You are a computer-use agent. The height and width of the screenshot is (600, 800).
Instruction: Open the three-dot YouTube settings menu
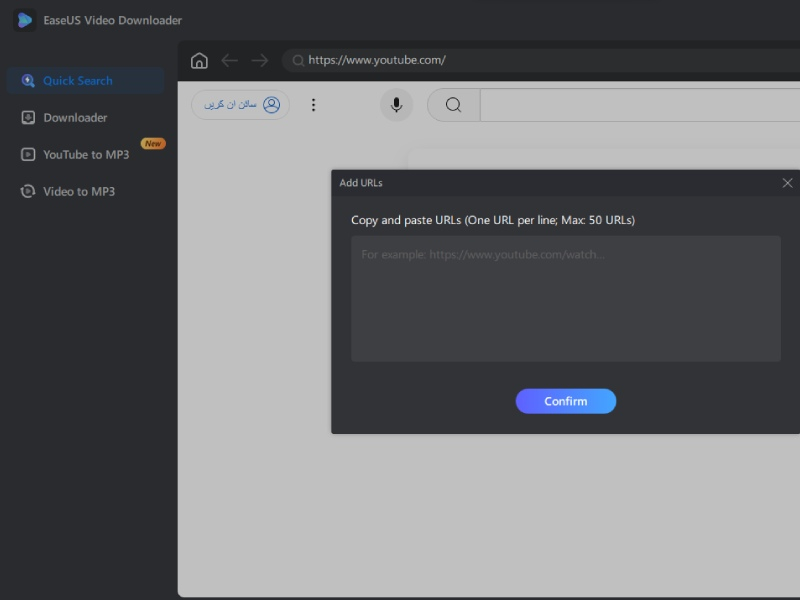[x=313, y=105]
